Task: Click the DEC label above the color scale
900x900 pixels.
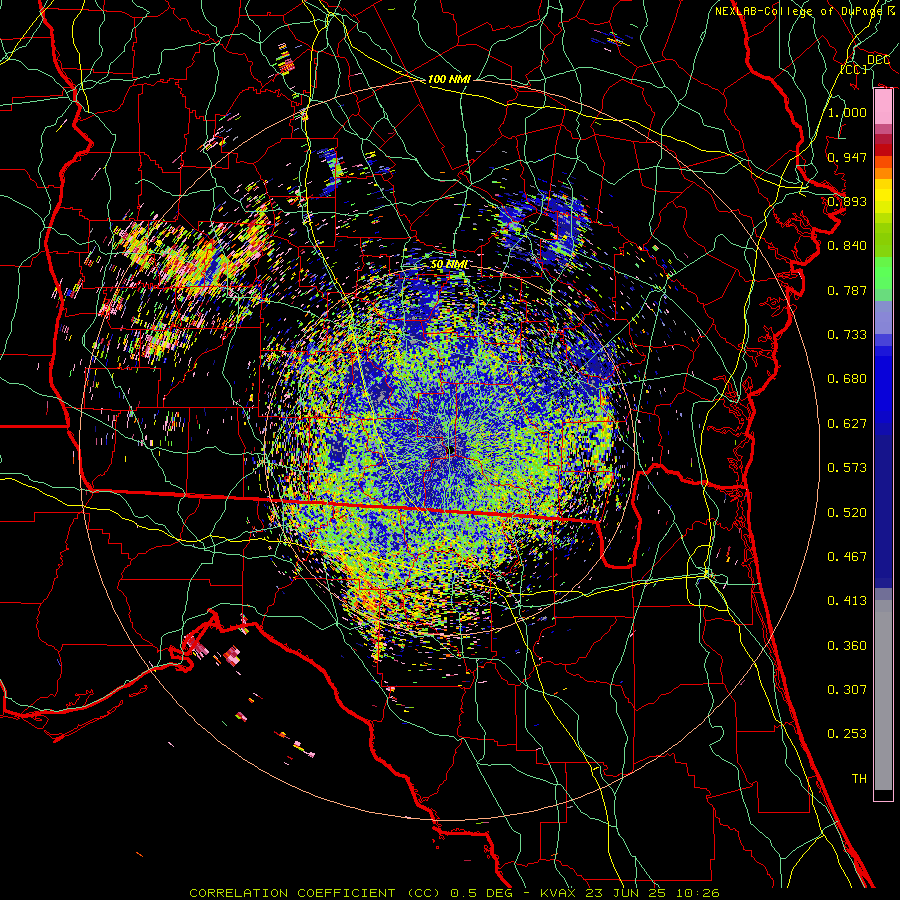Action: (x=878, y=60)
